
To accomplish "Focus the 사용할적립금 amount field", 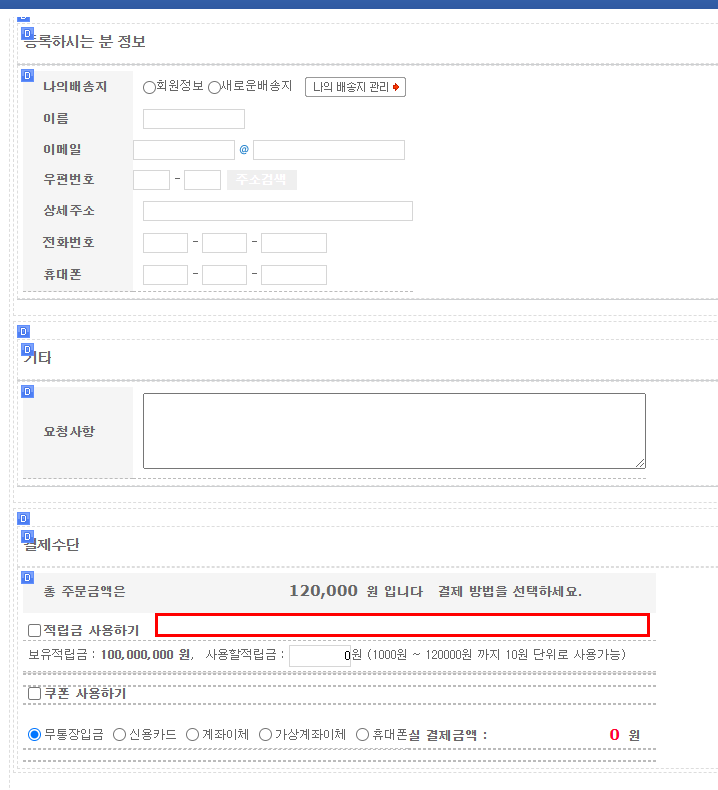I will [x=320, y=656].
